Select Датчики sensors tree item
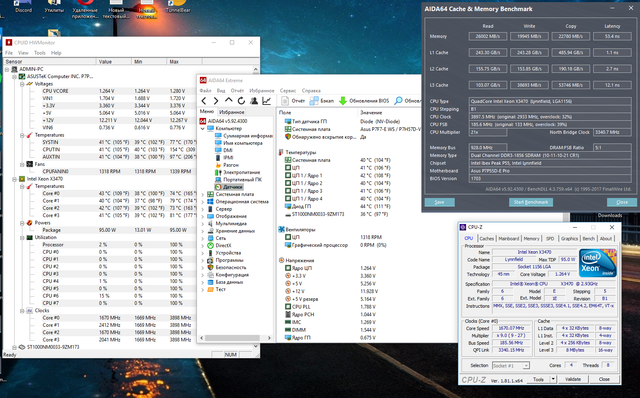Screen dimensions: 640x398 tap(229, 187)
